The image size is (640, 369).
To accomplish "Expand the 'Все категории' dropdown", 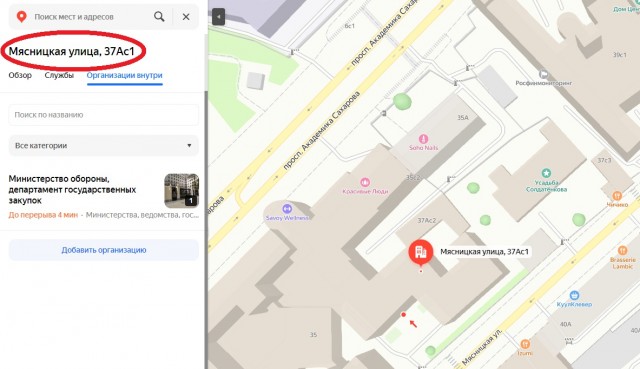I will pyautogui.click(x=104, y=145).
